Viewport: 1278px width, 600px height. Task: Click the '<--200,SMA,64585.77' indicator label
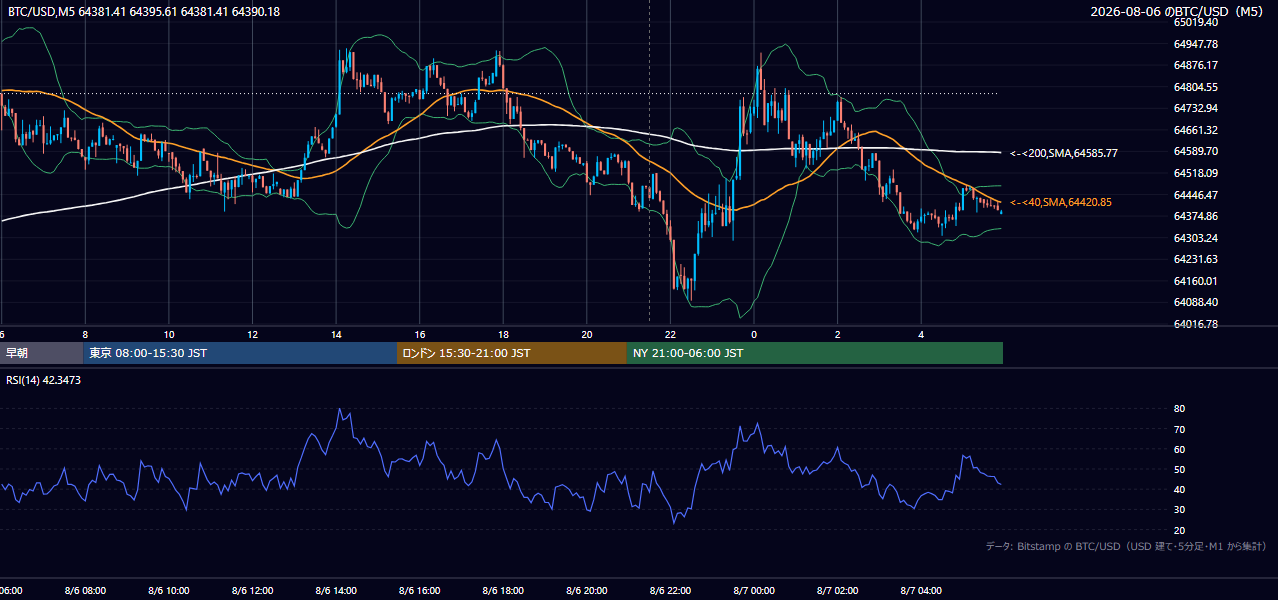1064,153
